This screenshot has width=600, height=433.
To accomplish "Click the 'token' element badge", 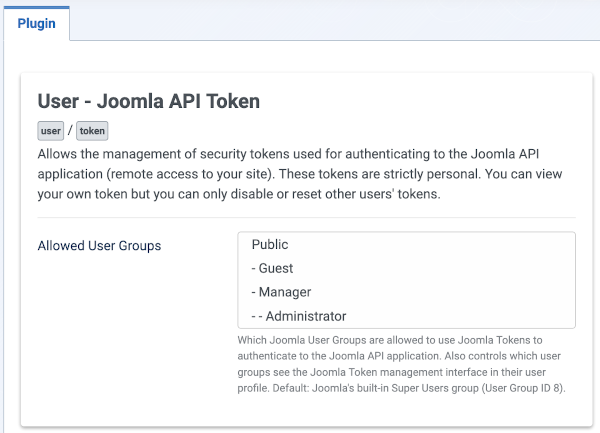I will (x=92, y=131).
